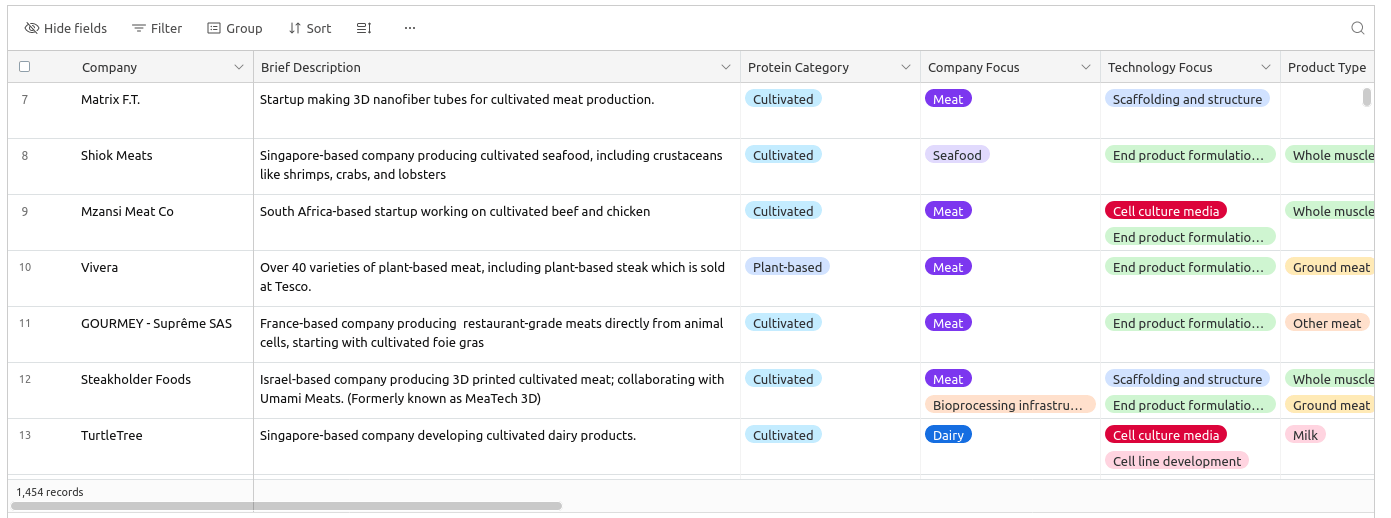The height and width of the screenshot is (518, 1391).
Task: Expand the Technology Focus column dropdown arrow
Action: point(1266,67)
